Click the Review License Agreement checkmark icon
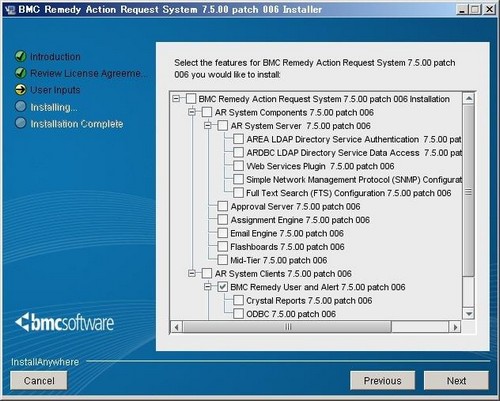 point(21,73)
